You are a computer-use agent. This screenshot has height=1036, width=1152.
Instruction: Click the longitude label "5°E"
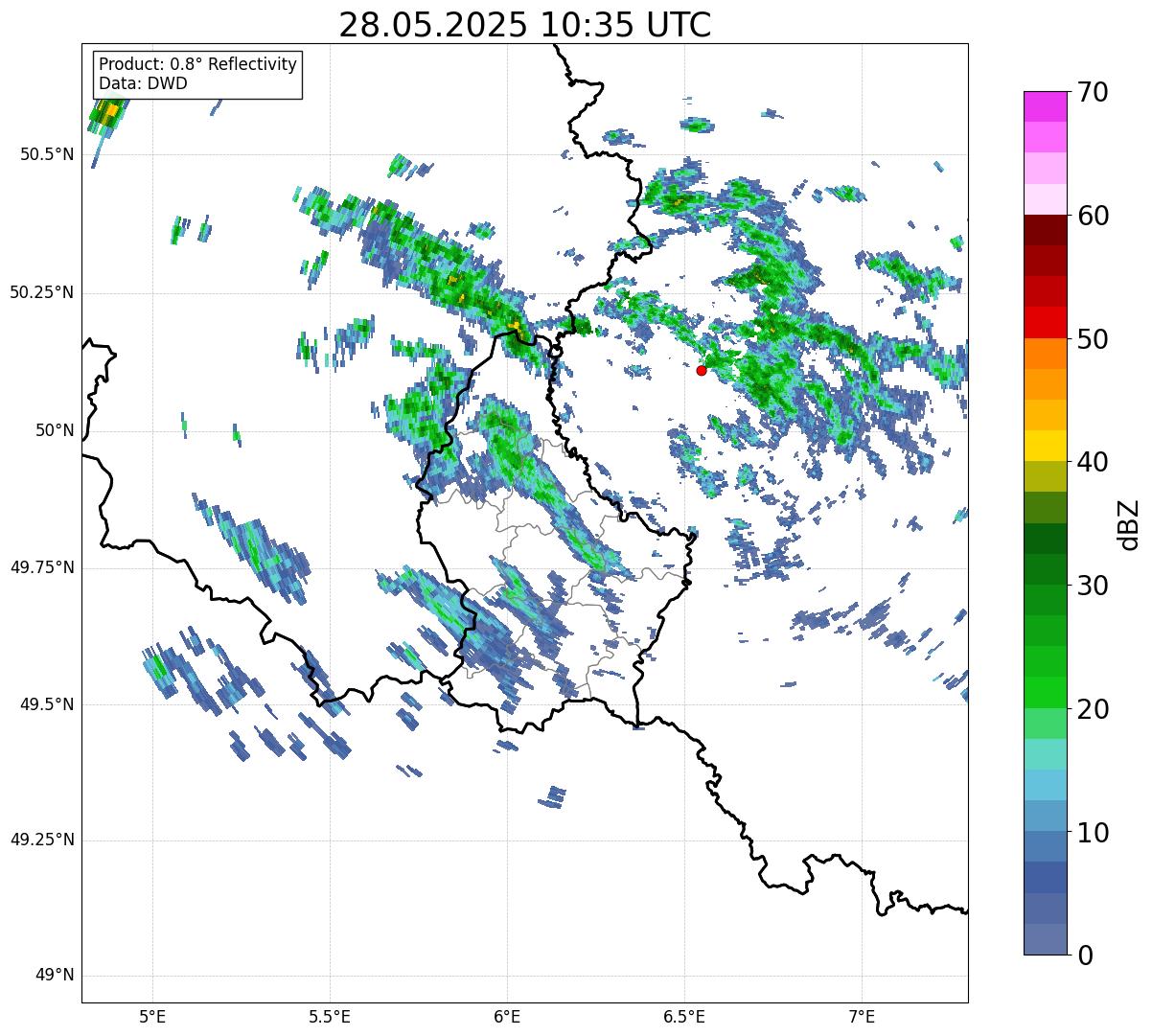152,1016
